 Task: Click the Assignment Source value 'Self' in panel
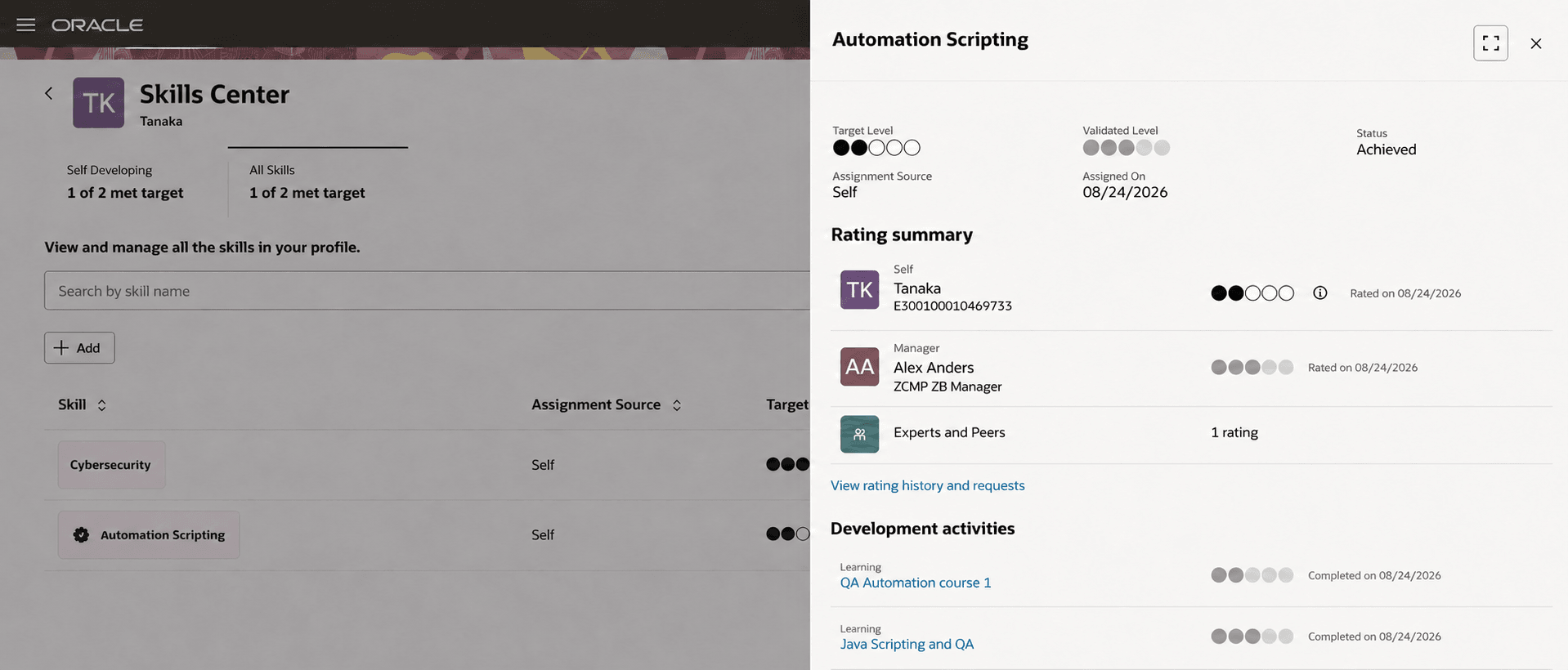[x=844, y=192]
